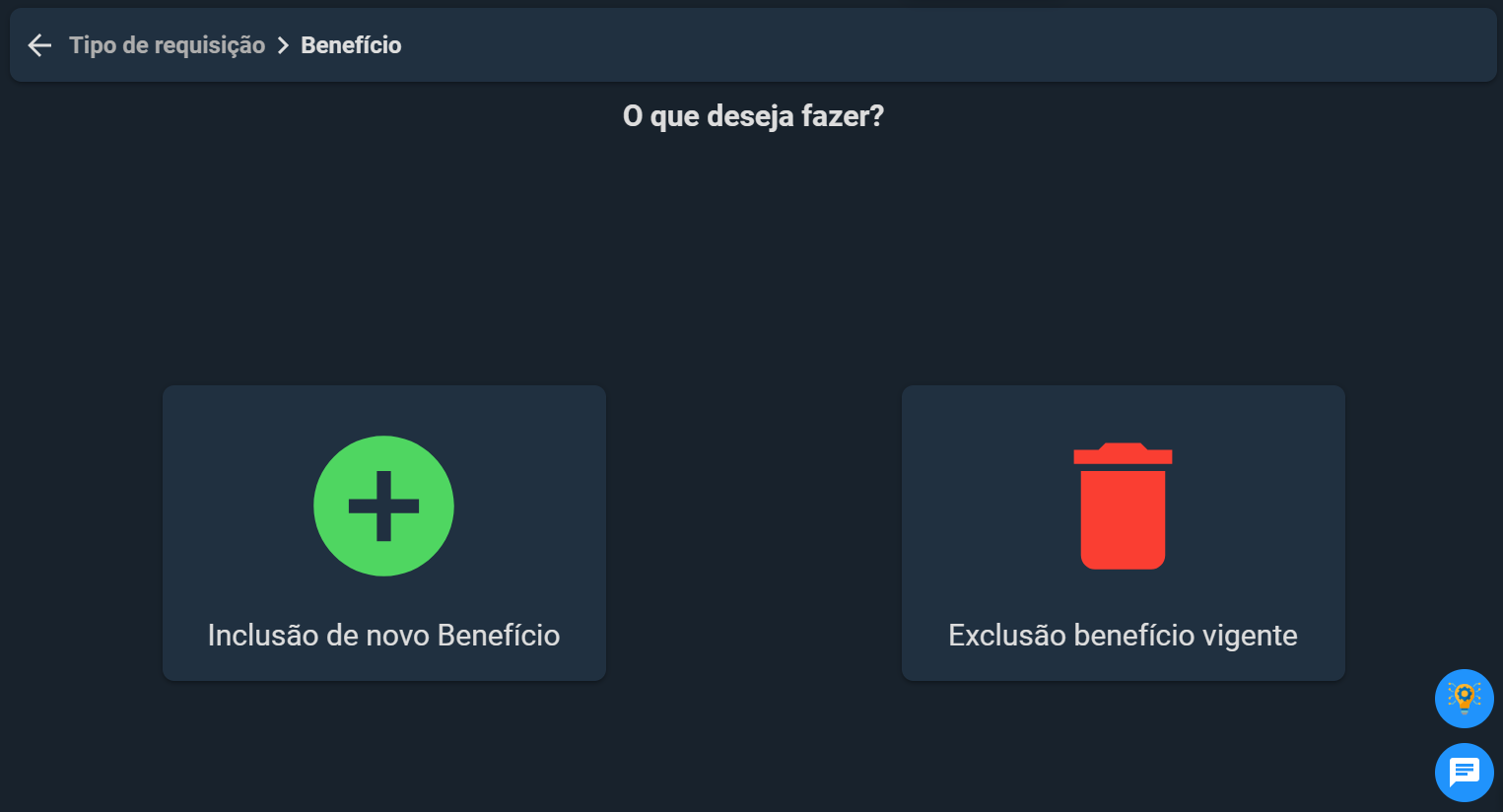Image resolution: width=1503 pixels, height=812 pixels.
Task: Open the lightbulb tips button
Action: [x=1465, y=699]
